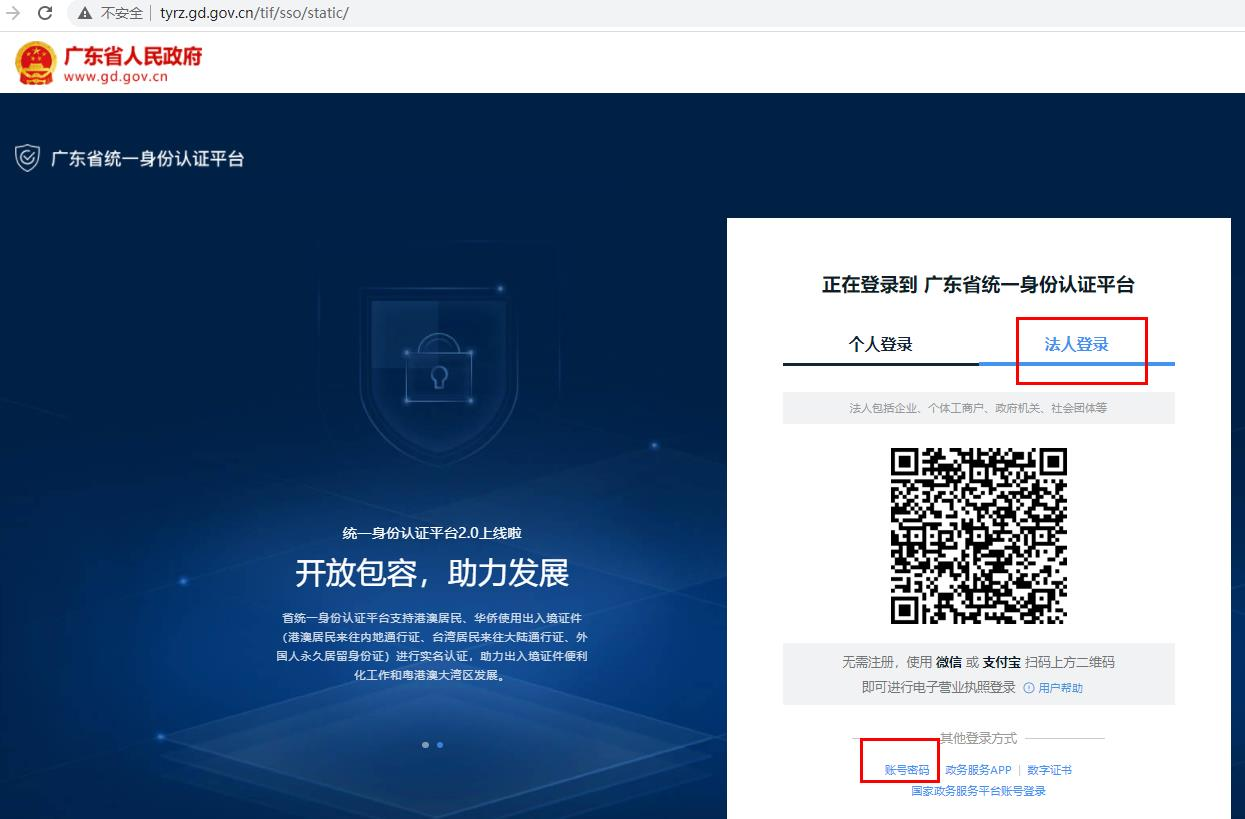
Task: Click the shield checkmark icon beside platform name
Action: 27,158
